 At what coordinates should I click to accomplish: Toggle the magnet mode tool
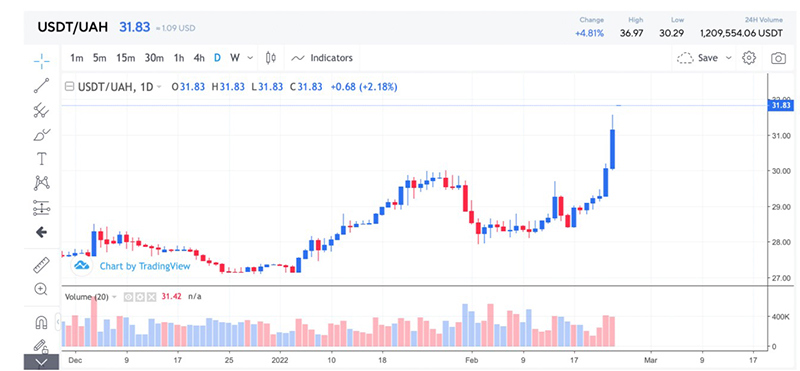point(41,323)
